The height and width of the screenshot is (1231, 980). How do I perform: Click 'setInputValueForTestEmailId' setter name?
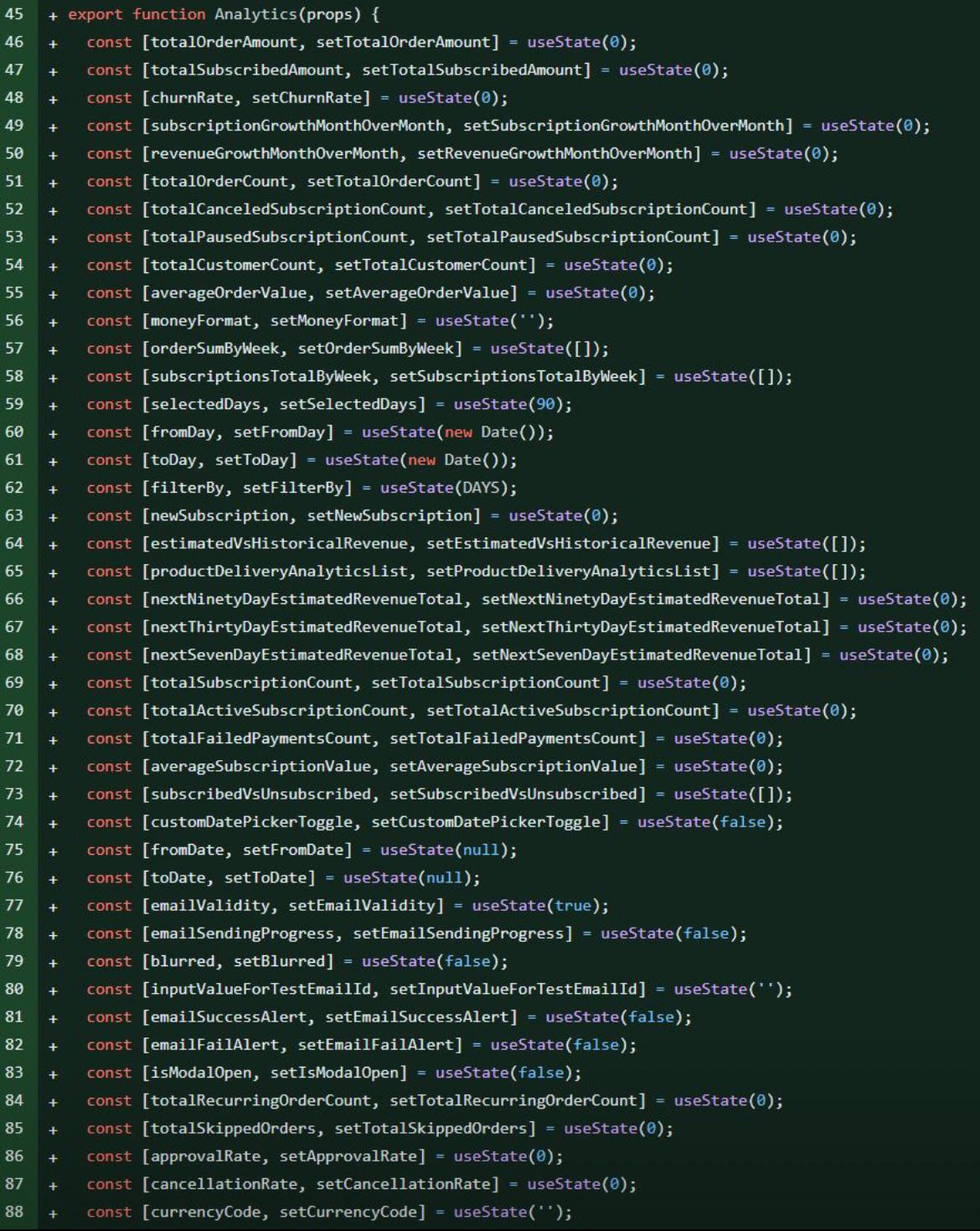pyautogui.click(x=513, y=988)
